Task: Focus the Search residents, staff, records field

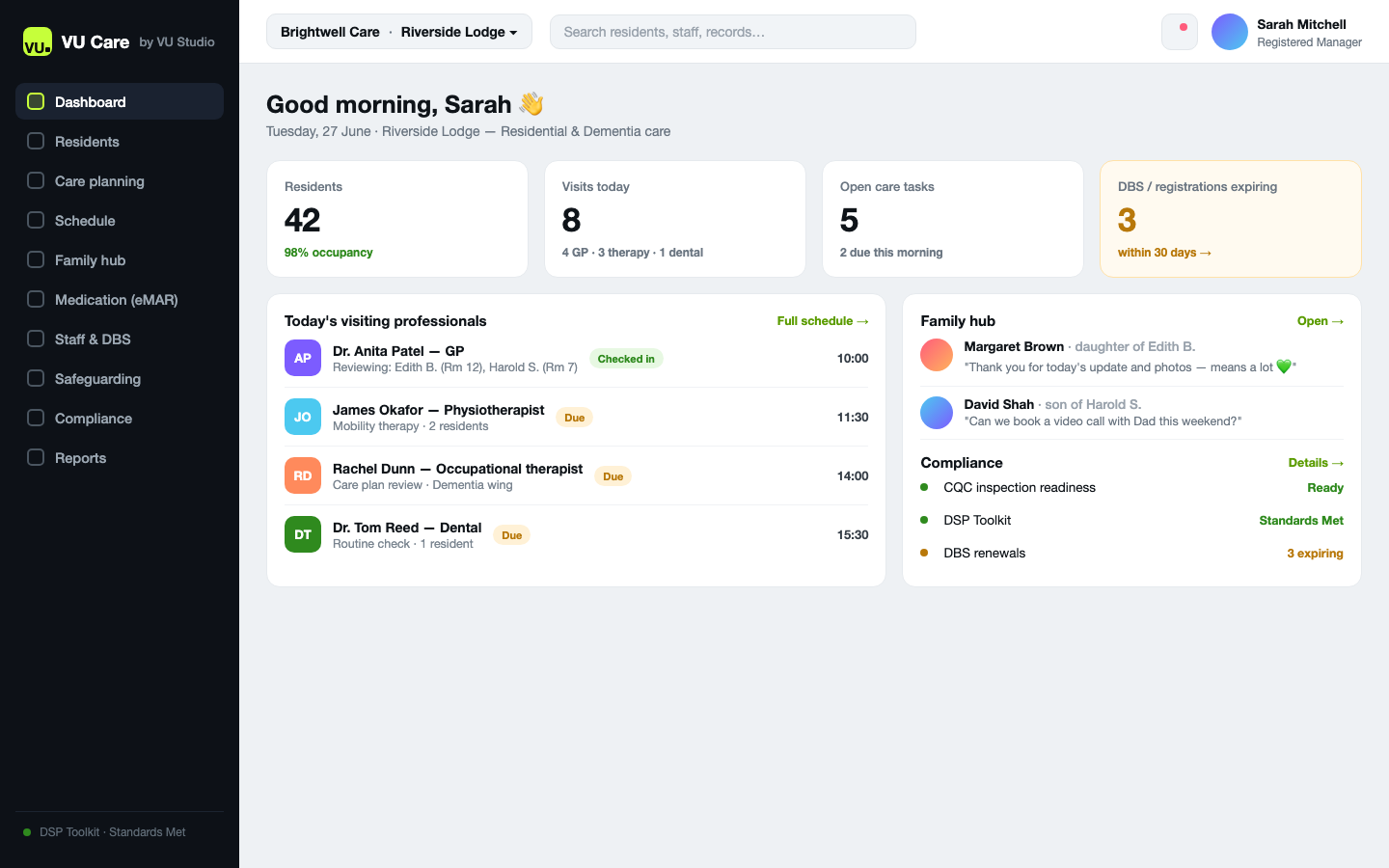Action: (733, 32)
